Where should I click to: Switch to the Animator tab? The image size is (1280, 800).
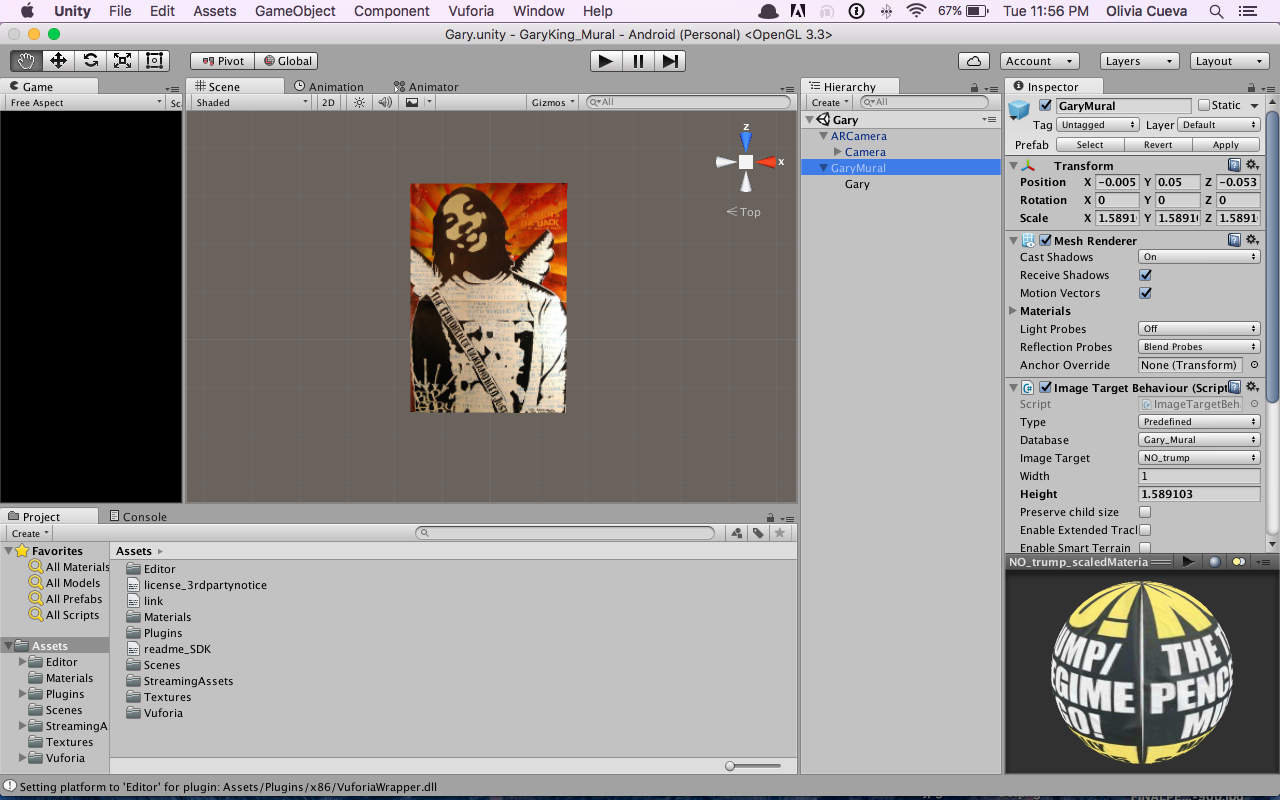click(x=426, y=87)
